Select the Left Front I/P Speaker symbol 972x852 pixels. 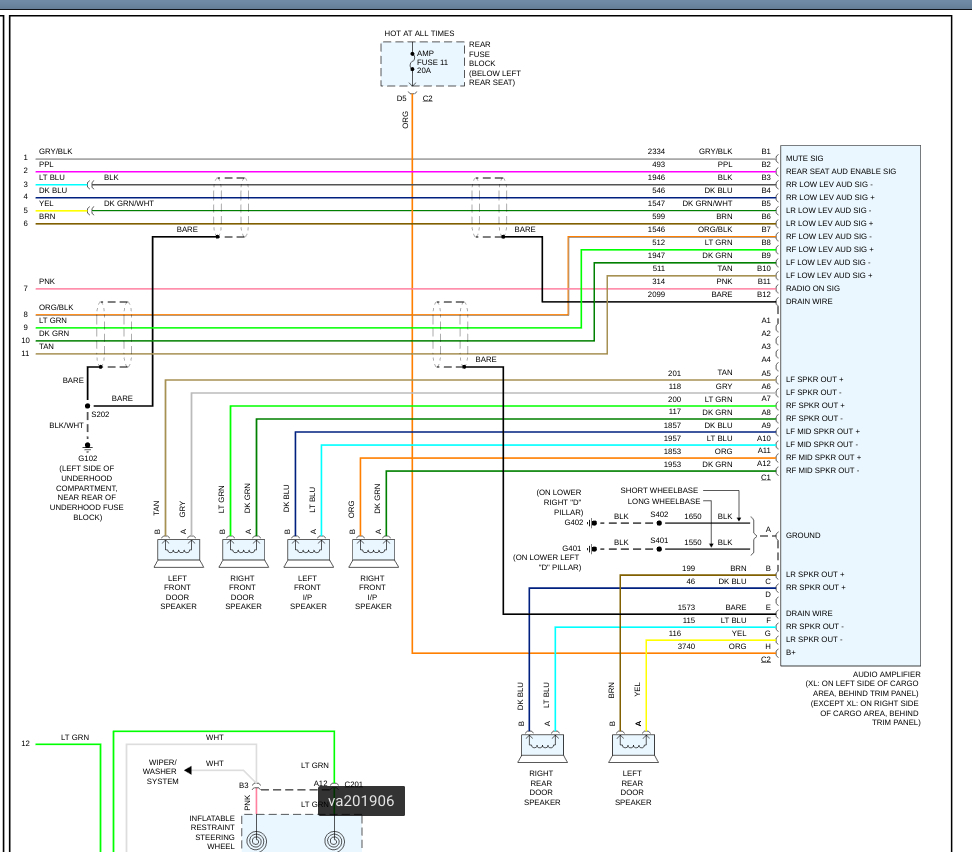[308, 550]
